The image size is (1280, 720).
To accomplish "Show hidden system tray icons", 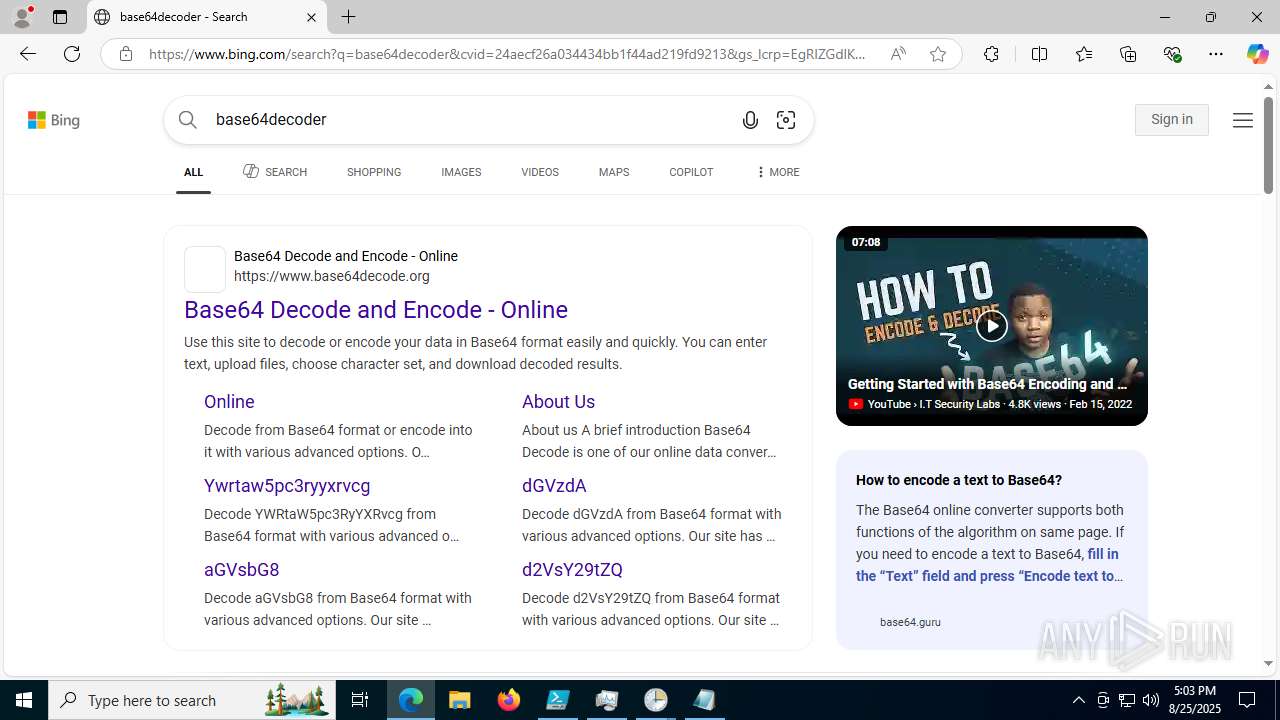I will [1078, 700].
